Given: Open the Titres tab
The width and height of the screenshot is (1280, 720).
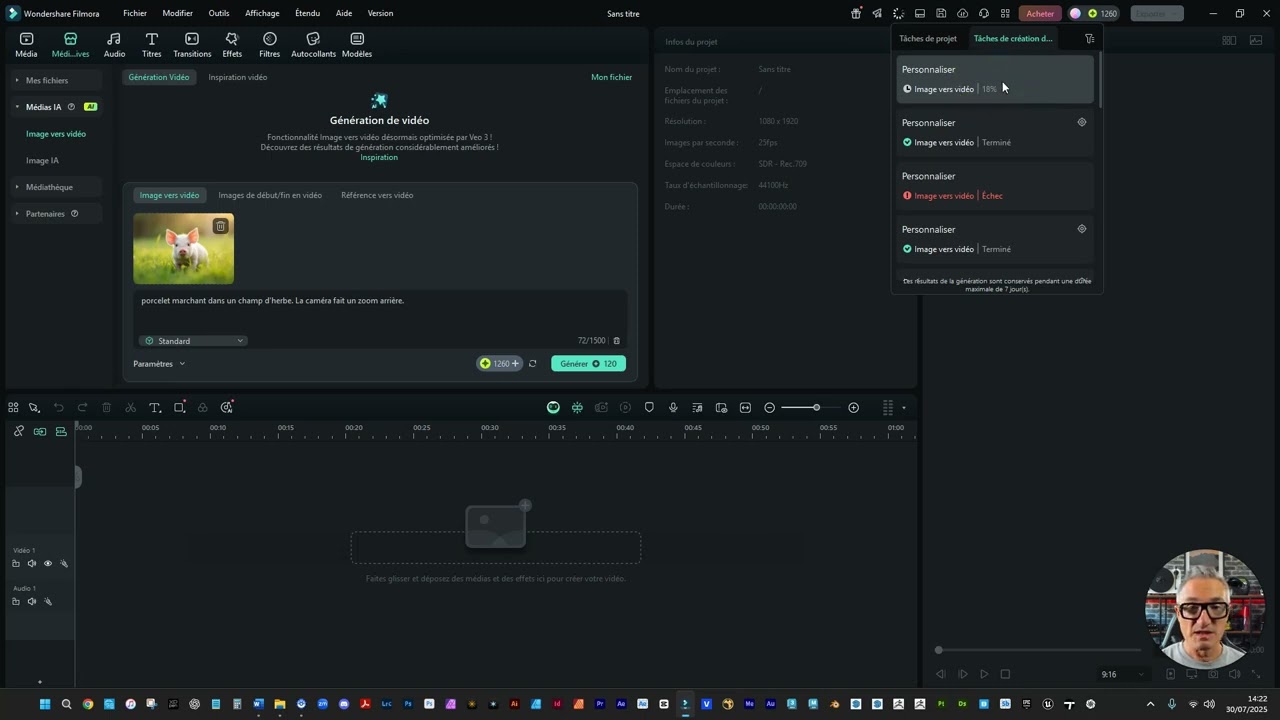Looking at the screenshot, I should pyautogui.click(x=151, y=45).
